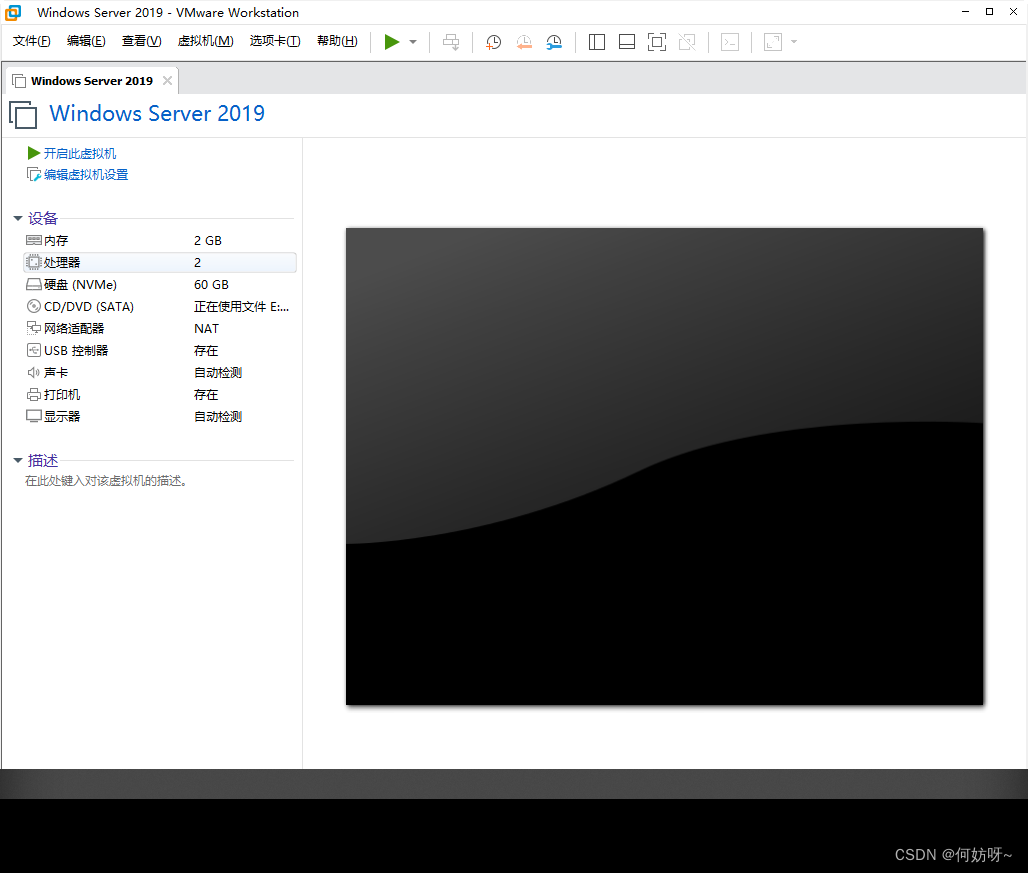Click the memory chip icon beside 内存

pyautogui.click(x=33, y=241)
